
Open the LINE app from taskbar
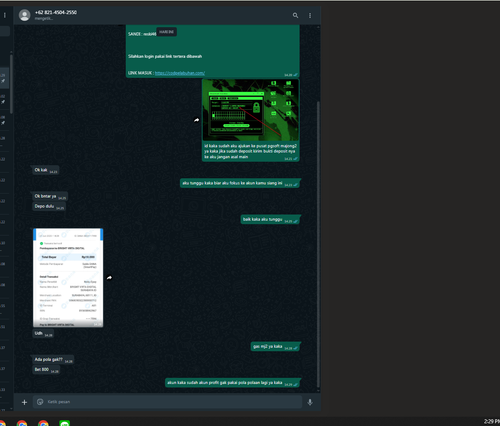tap(65, 423)
